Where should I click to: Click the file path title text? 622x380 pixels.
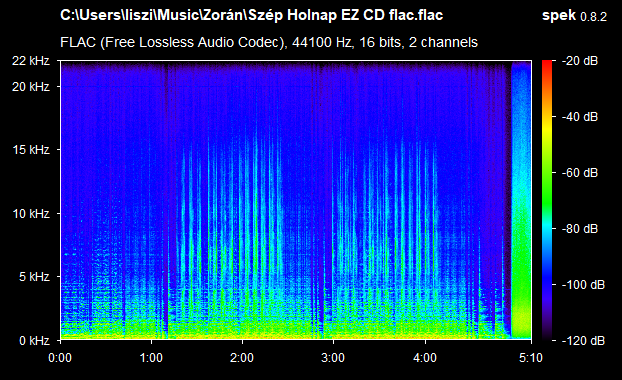pos(251,15)
